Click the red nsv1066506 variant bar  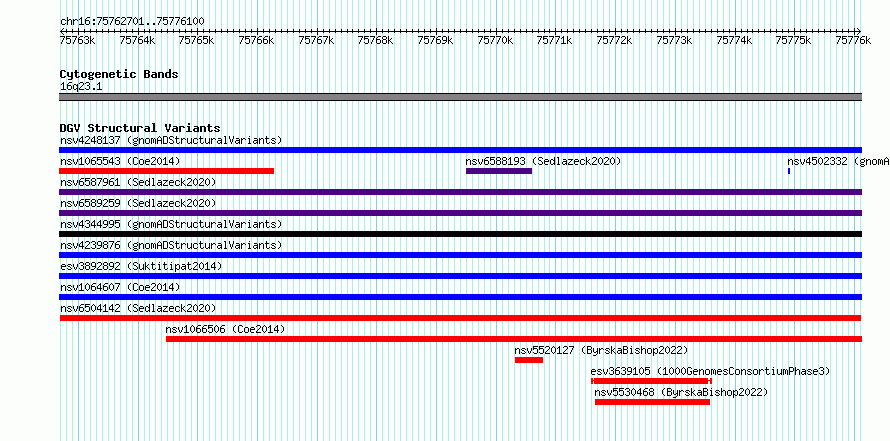click(514, 339)
